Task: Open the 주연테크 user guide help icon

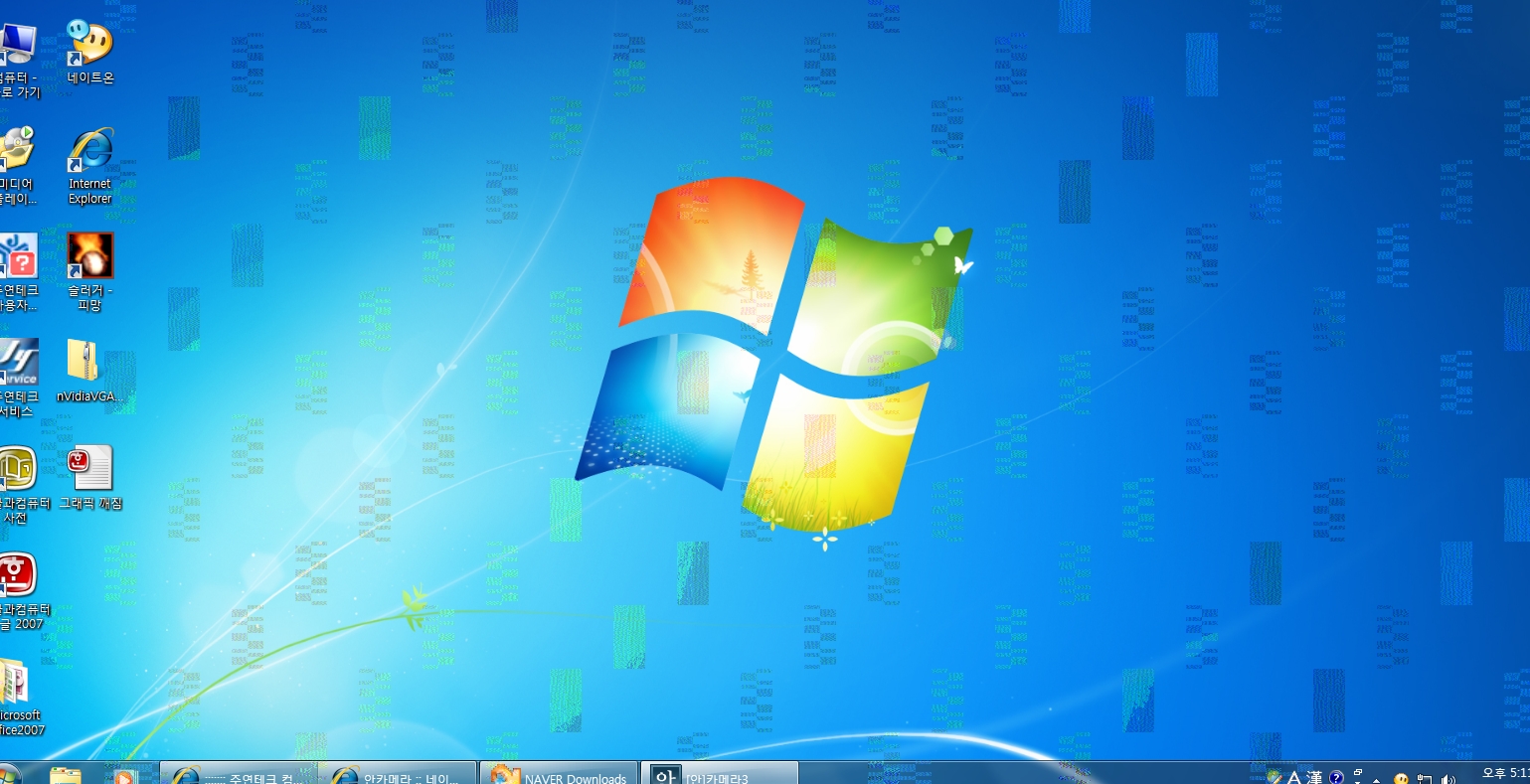Action: pos(19,271)
